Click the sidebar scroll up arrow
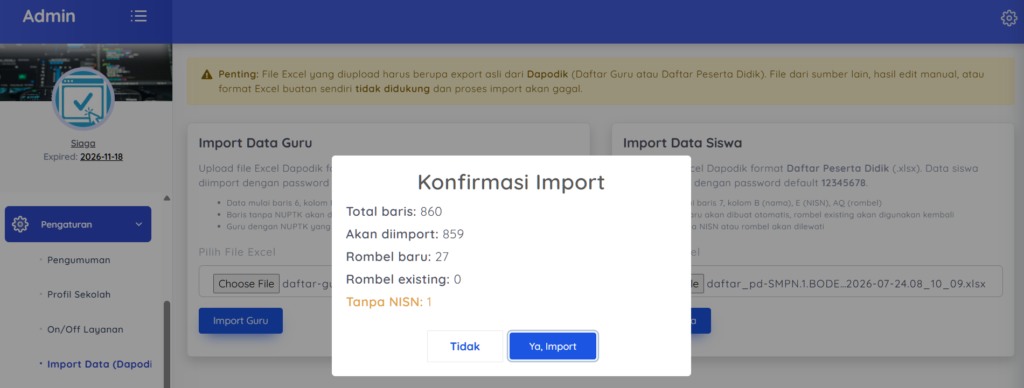This screenshot has height=388, width=1024. tap(167, 198)
